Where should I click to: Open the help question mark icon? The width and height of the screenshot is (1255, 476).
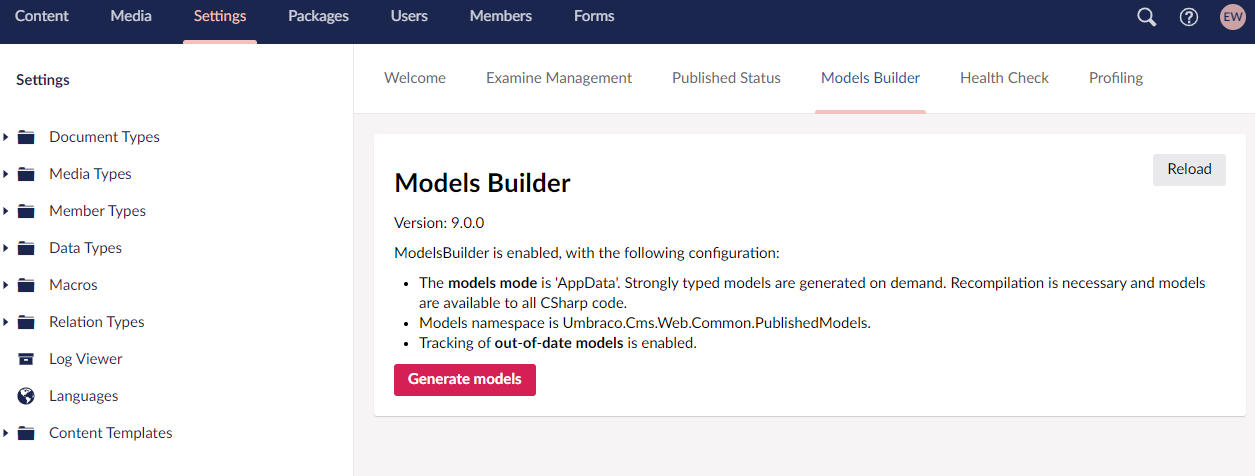pos(1189,17)
